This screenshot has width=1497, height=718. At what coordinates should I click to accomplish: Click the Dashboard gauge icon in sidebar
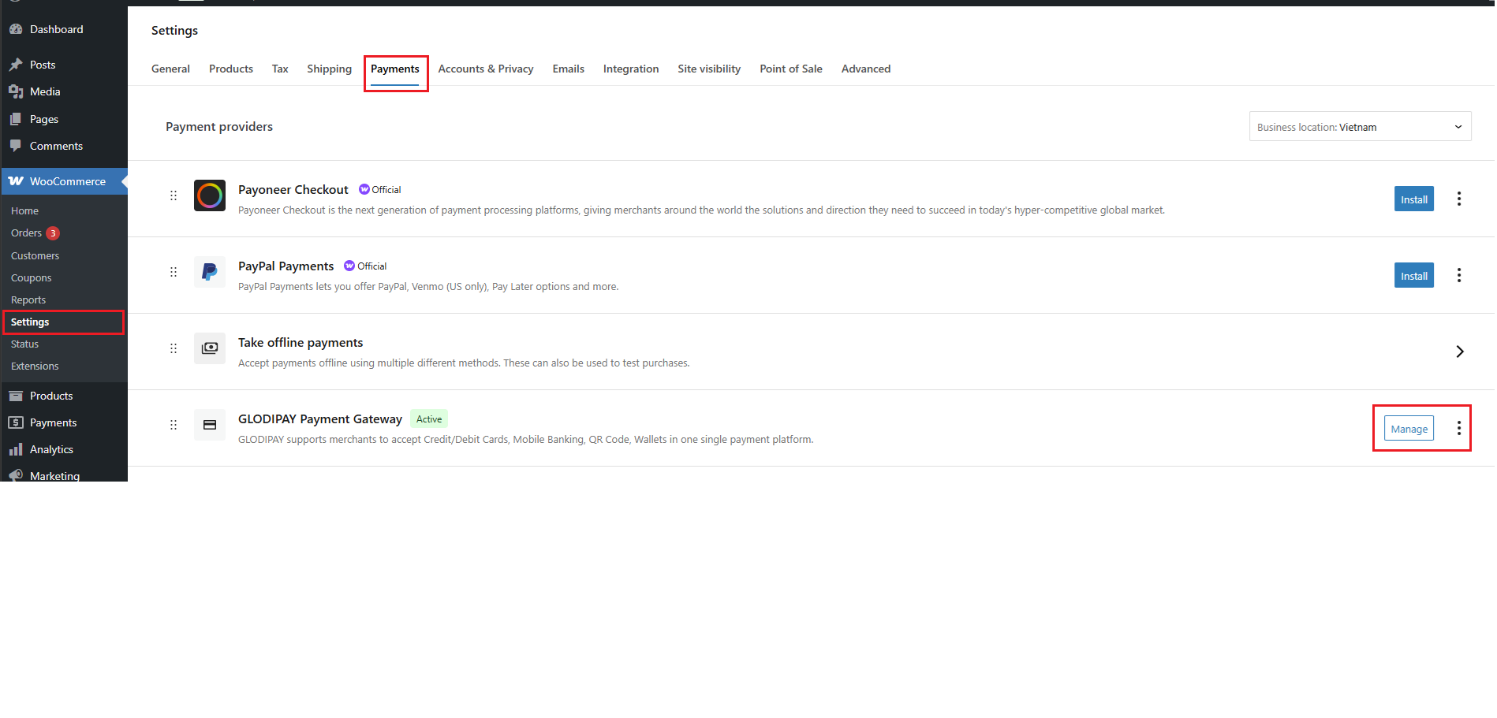pyautogui.click(x=16, y=30)
